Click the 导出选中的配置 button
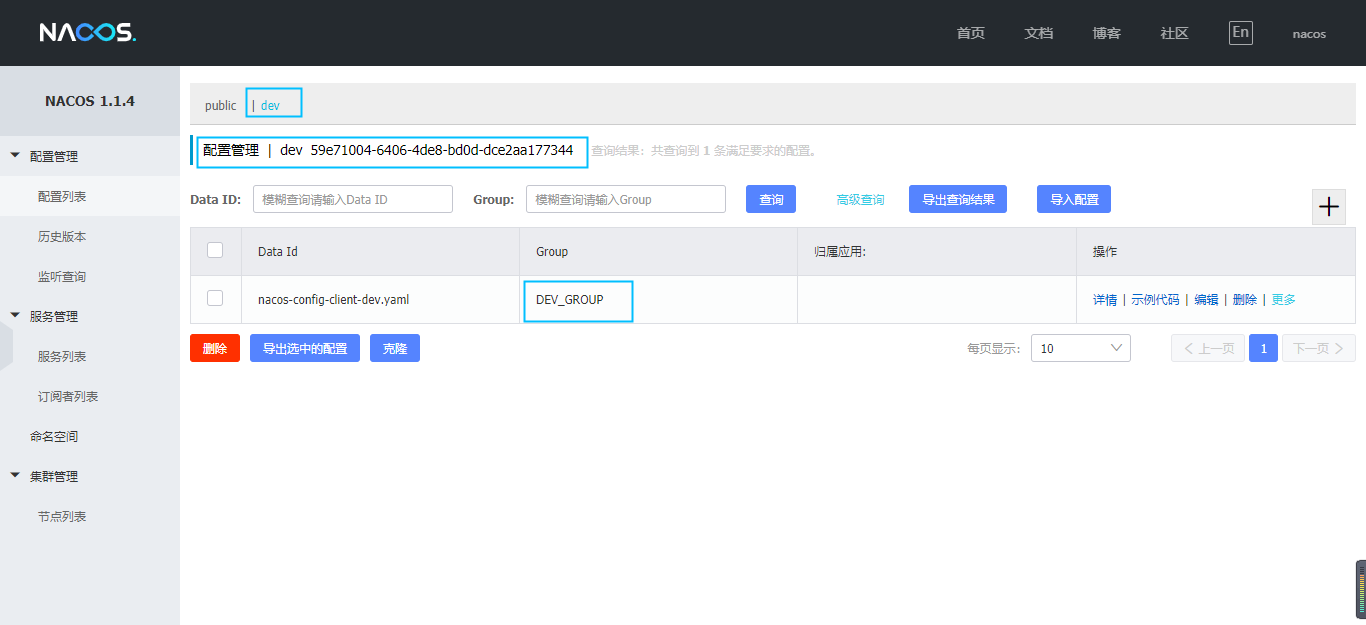This screenshot has width=1366, height=625. pos(305,348)
